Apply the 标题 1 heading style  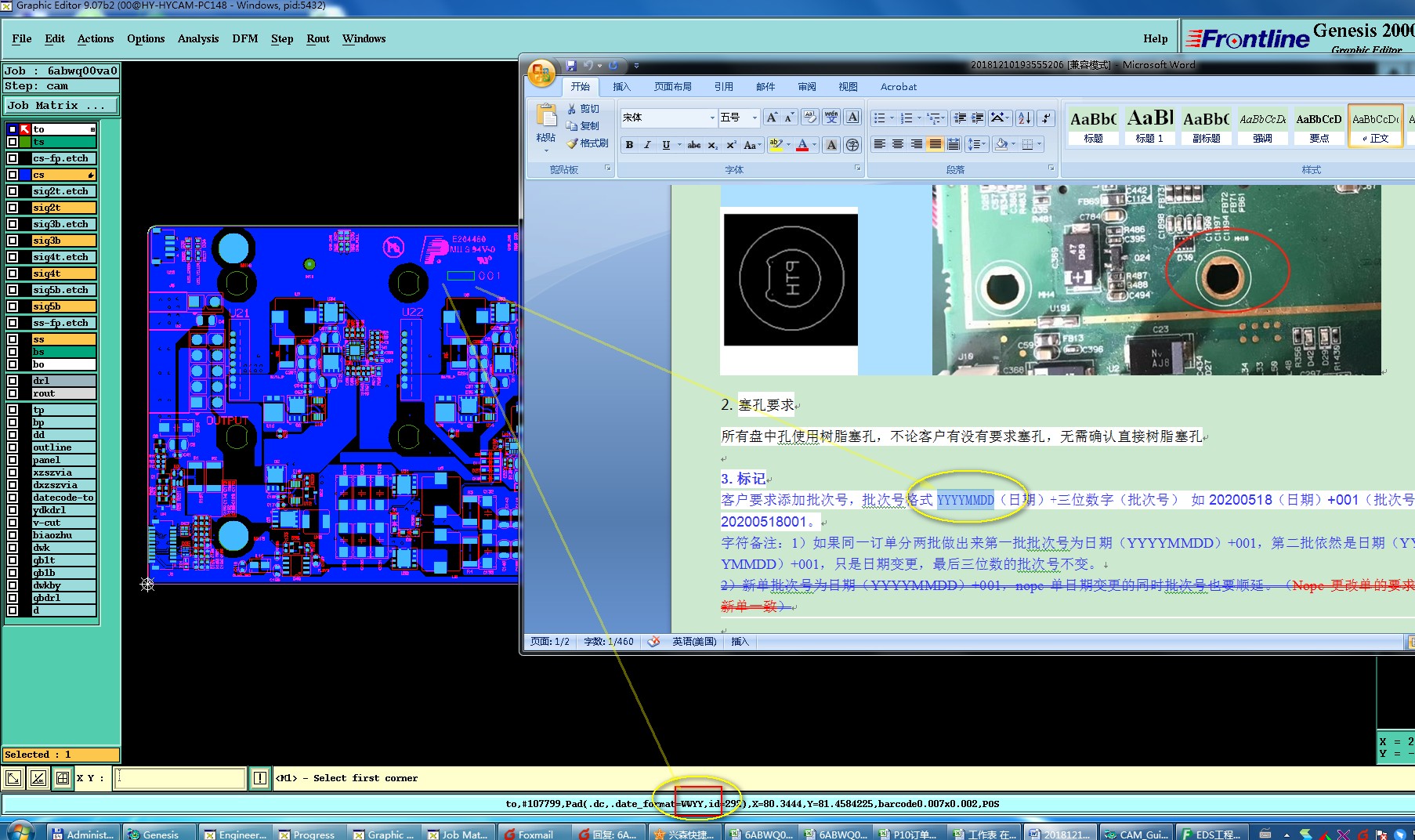(1150, 126)
